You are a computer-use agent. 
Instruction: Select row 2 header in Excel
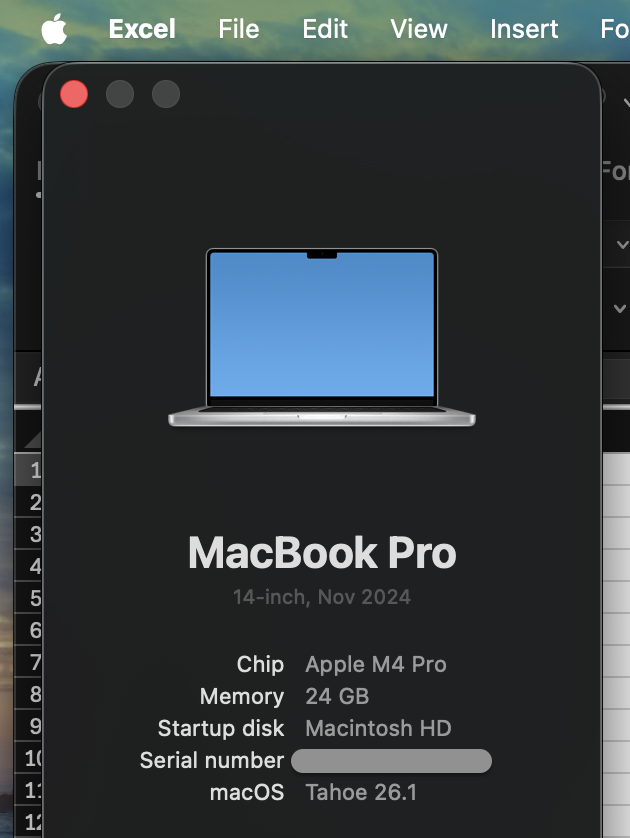28,502
